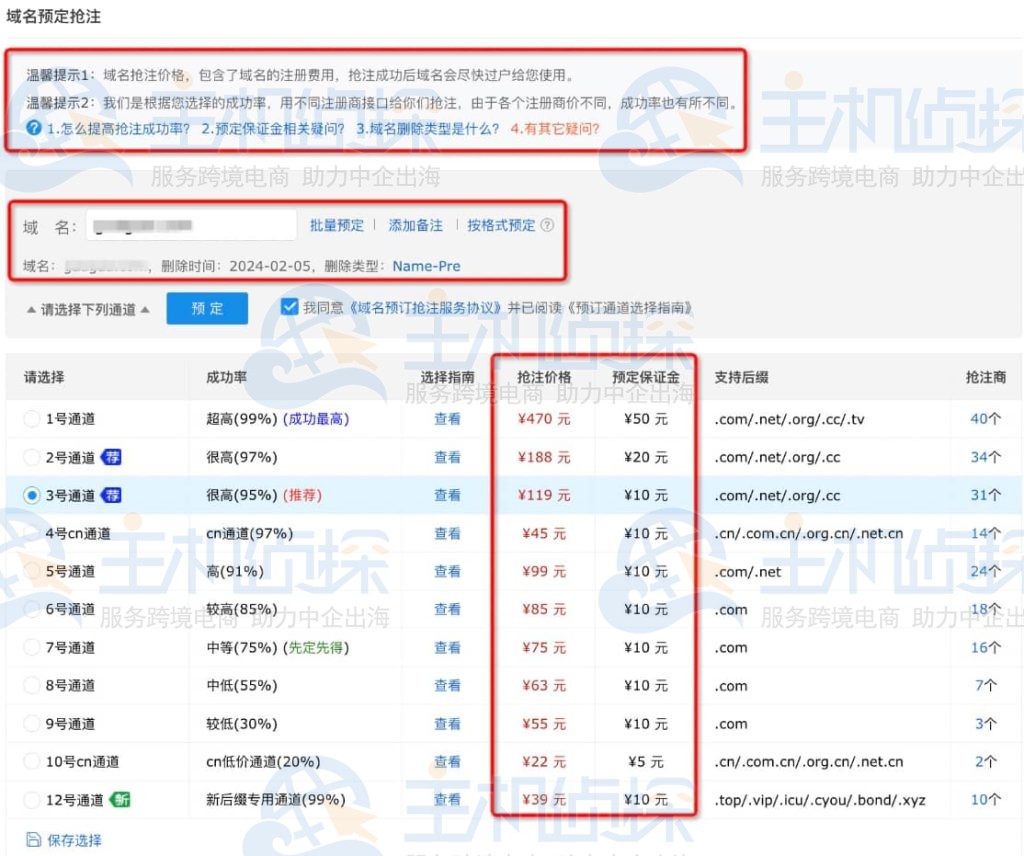Select the 2号通道 radio button
The height and width of the screenshot is (856, 1024).
coord(31,457)
